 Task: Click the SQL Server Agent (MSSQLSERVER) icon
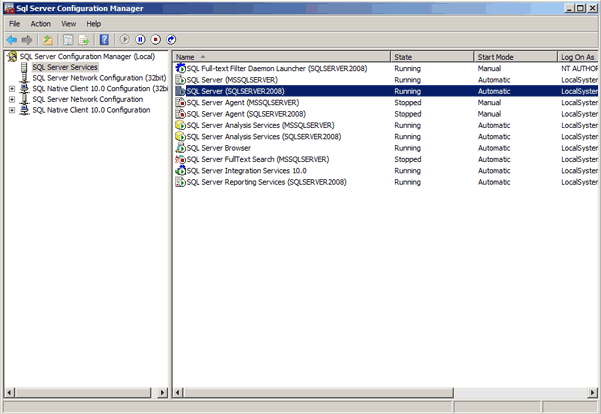181,102
